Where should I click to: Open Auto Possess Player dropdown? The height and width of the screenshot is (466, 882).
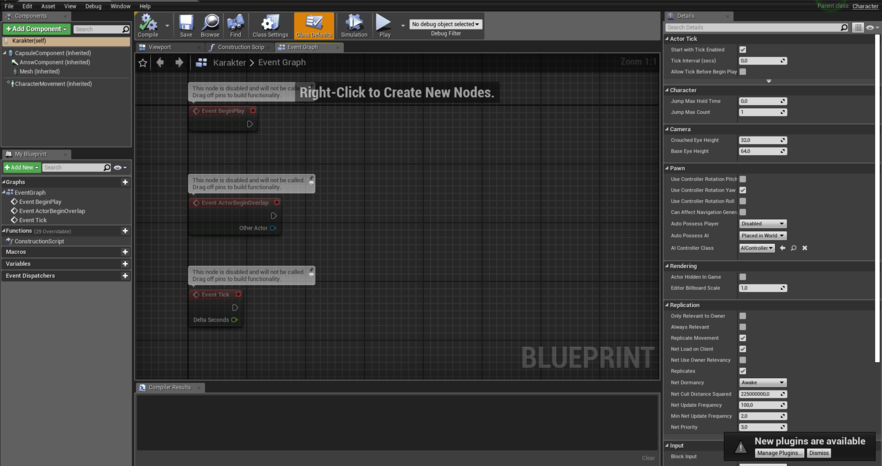click(762, 223)
